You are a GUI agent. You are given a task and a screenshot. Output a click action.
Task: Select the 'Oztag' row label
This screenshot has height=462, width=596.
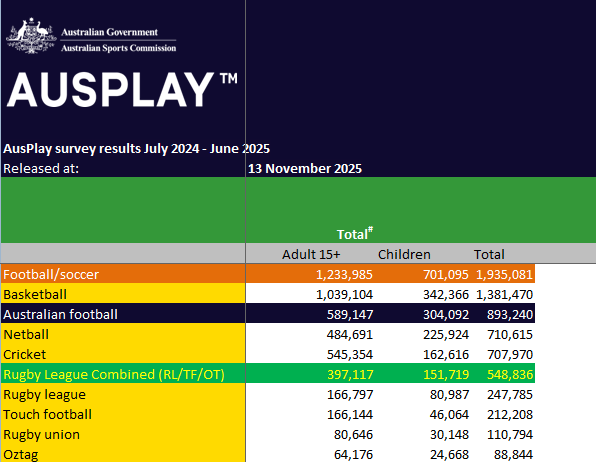pos(123,453)
